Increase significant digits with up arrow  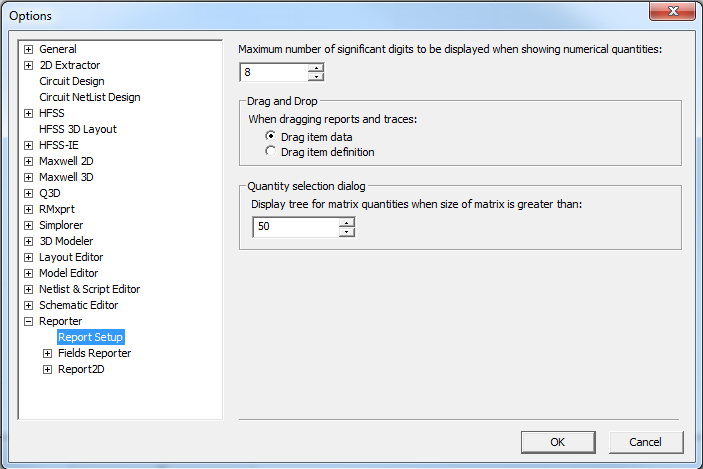coord(316,68)
